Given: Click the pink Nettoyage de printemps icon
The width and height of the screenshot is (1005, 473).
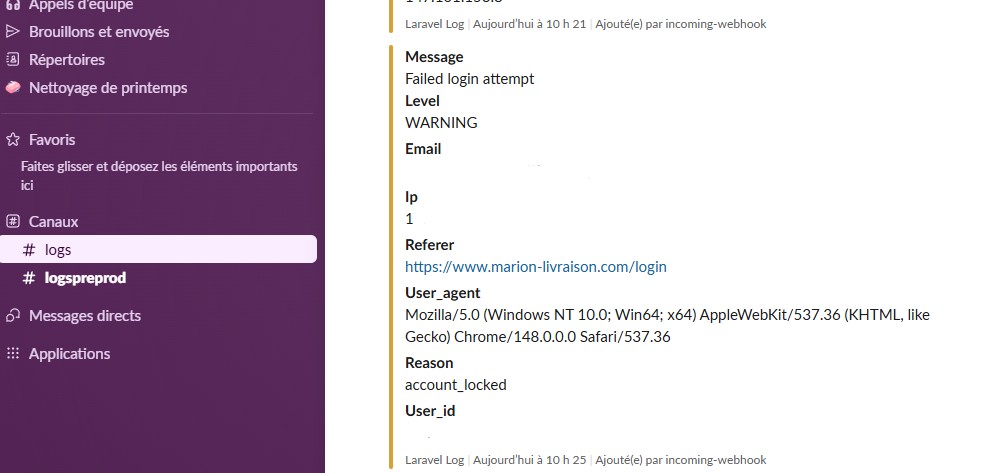Looking at the screenshot, I should 13,87.
